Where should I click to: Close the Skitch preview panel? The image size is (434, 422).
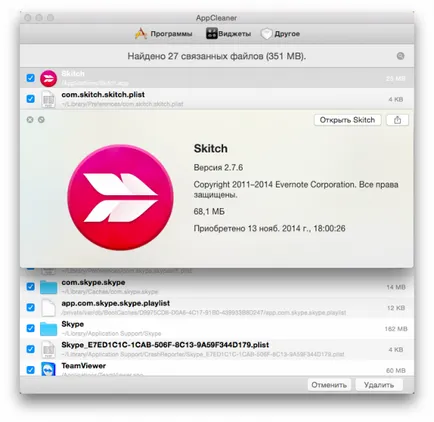pos(30,120)
